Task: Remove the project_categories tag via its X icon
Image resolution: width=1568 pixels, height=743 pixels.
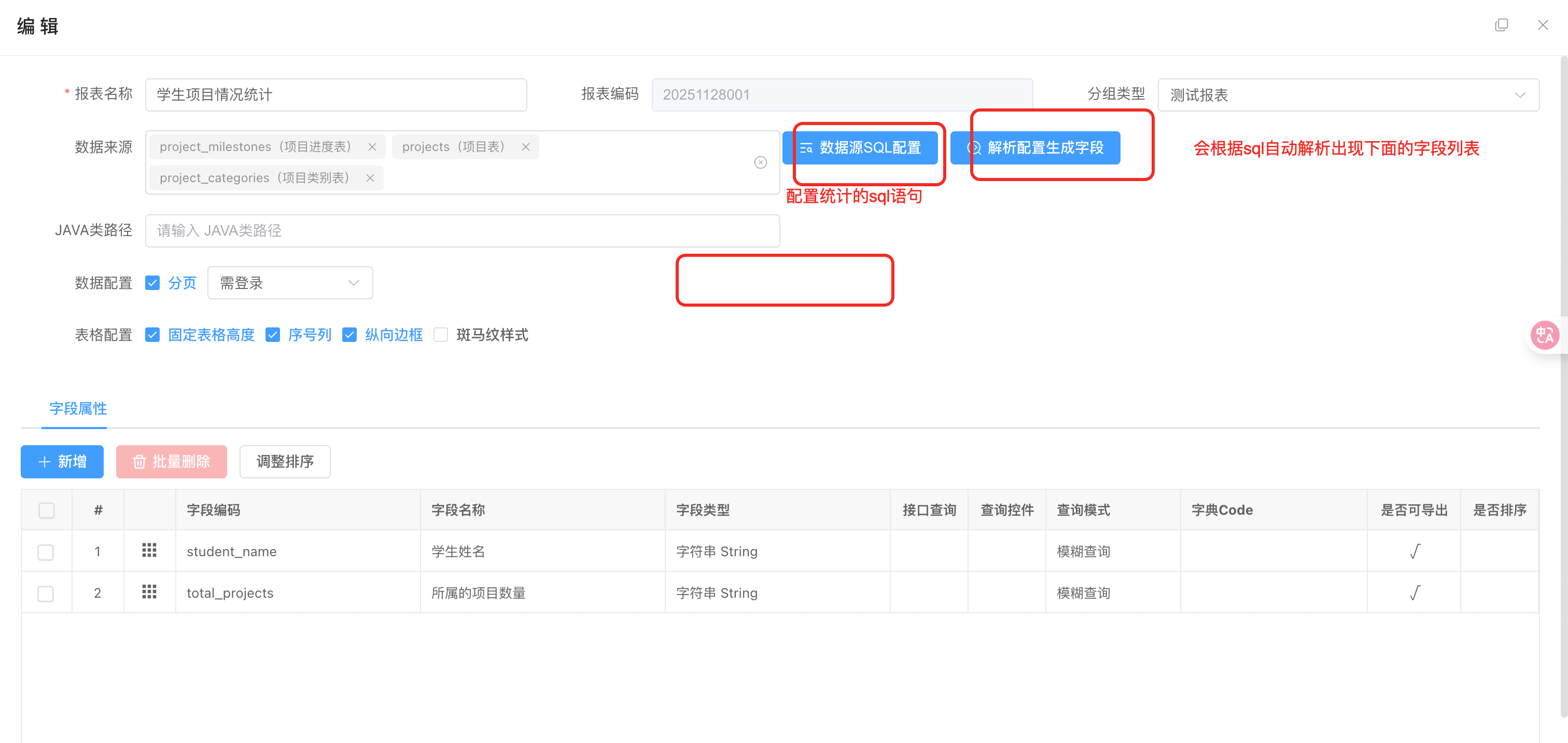Action: pyautogui.click(x=370, y=178)
